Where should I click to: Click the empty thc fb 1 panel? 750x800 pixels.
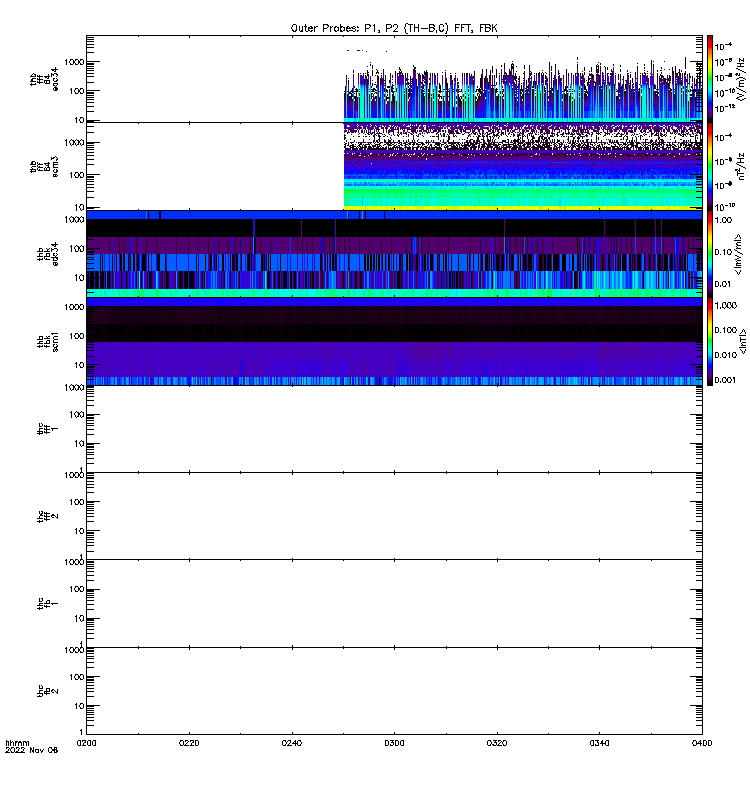(394, 604)
